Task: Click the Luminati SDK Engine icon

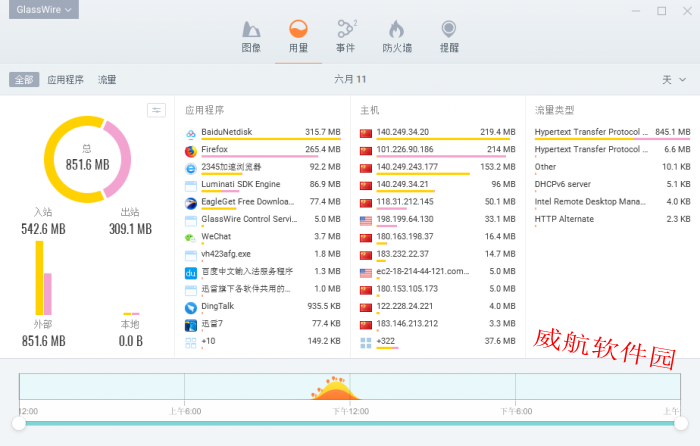Action: (x=191, y=186)
